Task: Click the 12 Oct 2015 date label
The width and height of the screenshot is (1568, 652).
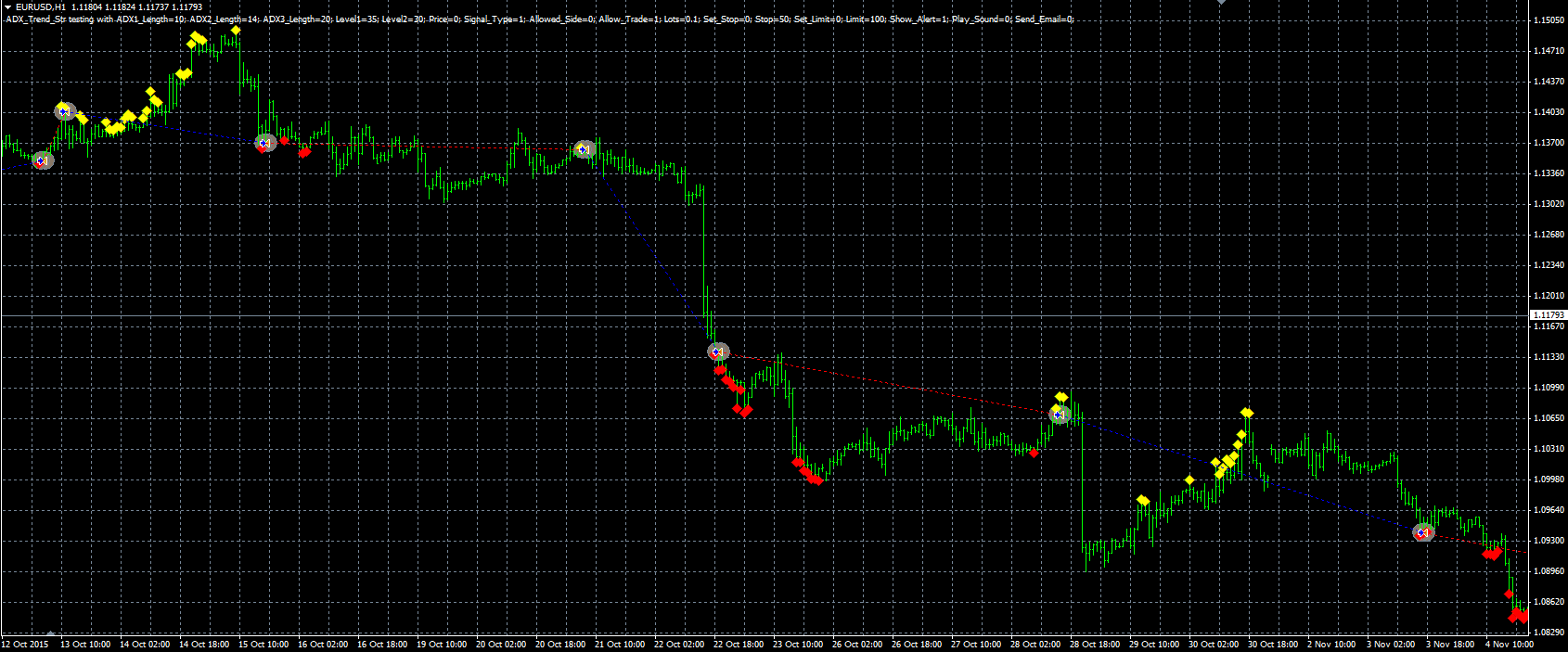Action: pos(25,644)
